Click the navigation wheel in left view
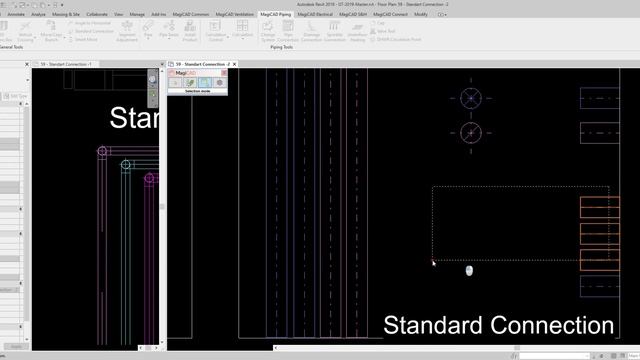The height and width of the screenshot is (360, 640). [152, 79]
